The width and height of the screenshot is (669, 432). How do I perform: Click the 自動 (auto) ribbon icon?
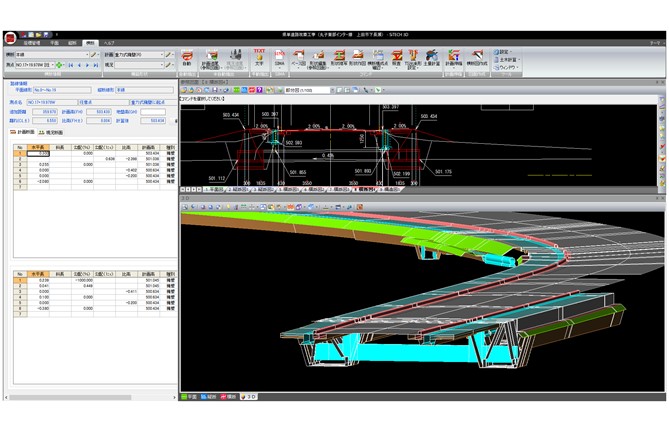click(x=187, y=57)
